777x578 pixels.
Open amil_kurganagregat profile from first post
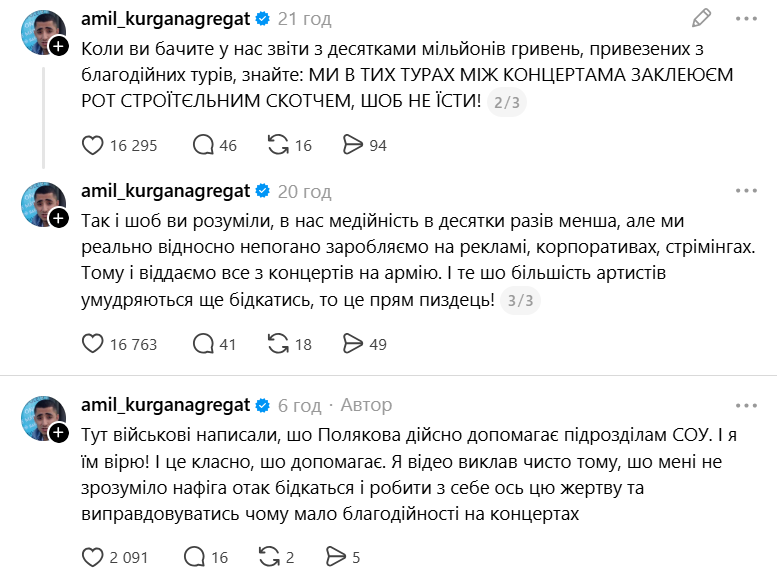tap(166, 19)
